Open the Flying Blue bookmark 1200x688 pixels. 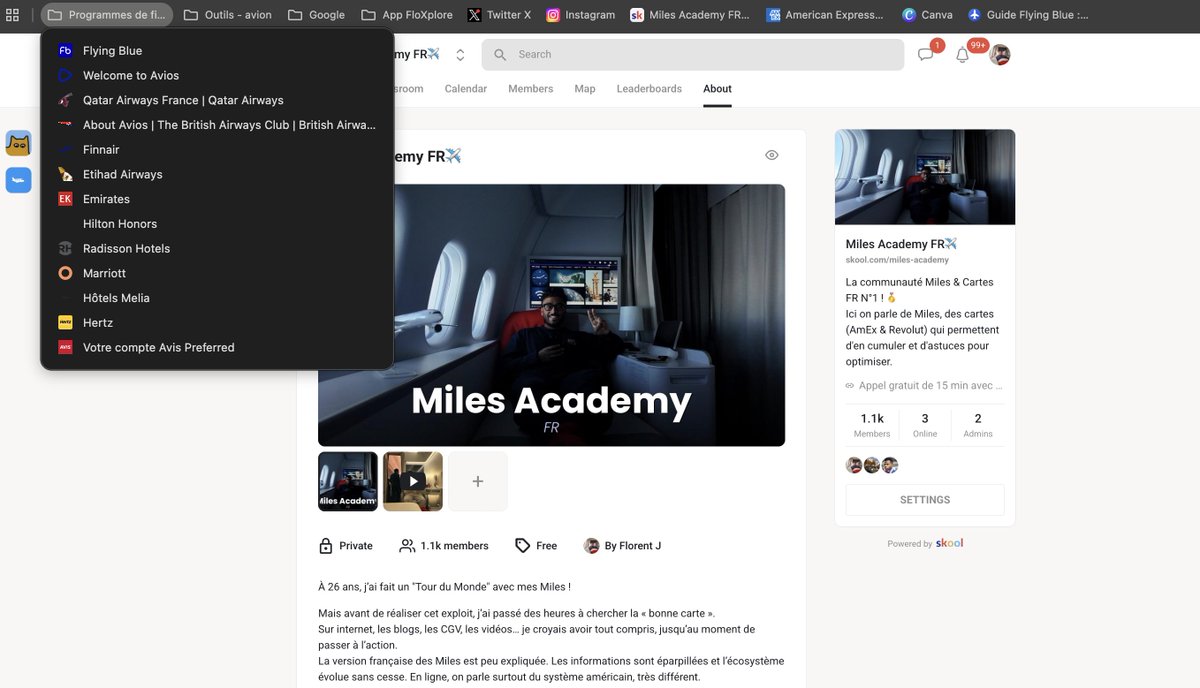pyautogui.click(x=216, y=51)
